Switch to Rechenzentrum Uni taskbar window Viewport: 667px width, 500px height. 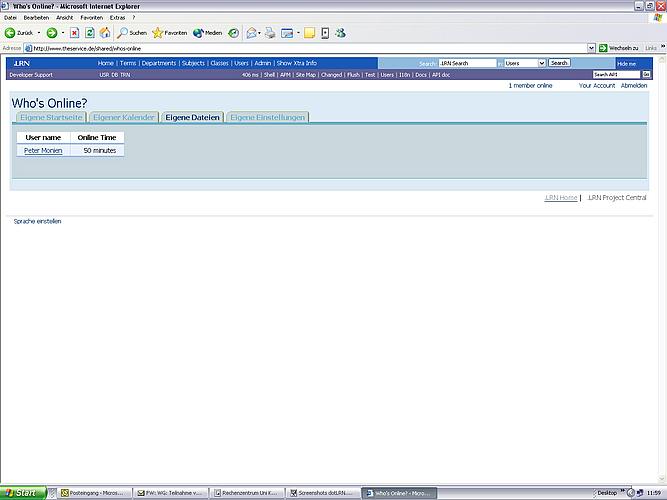coord(247,493)
